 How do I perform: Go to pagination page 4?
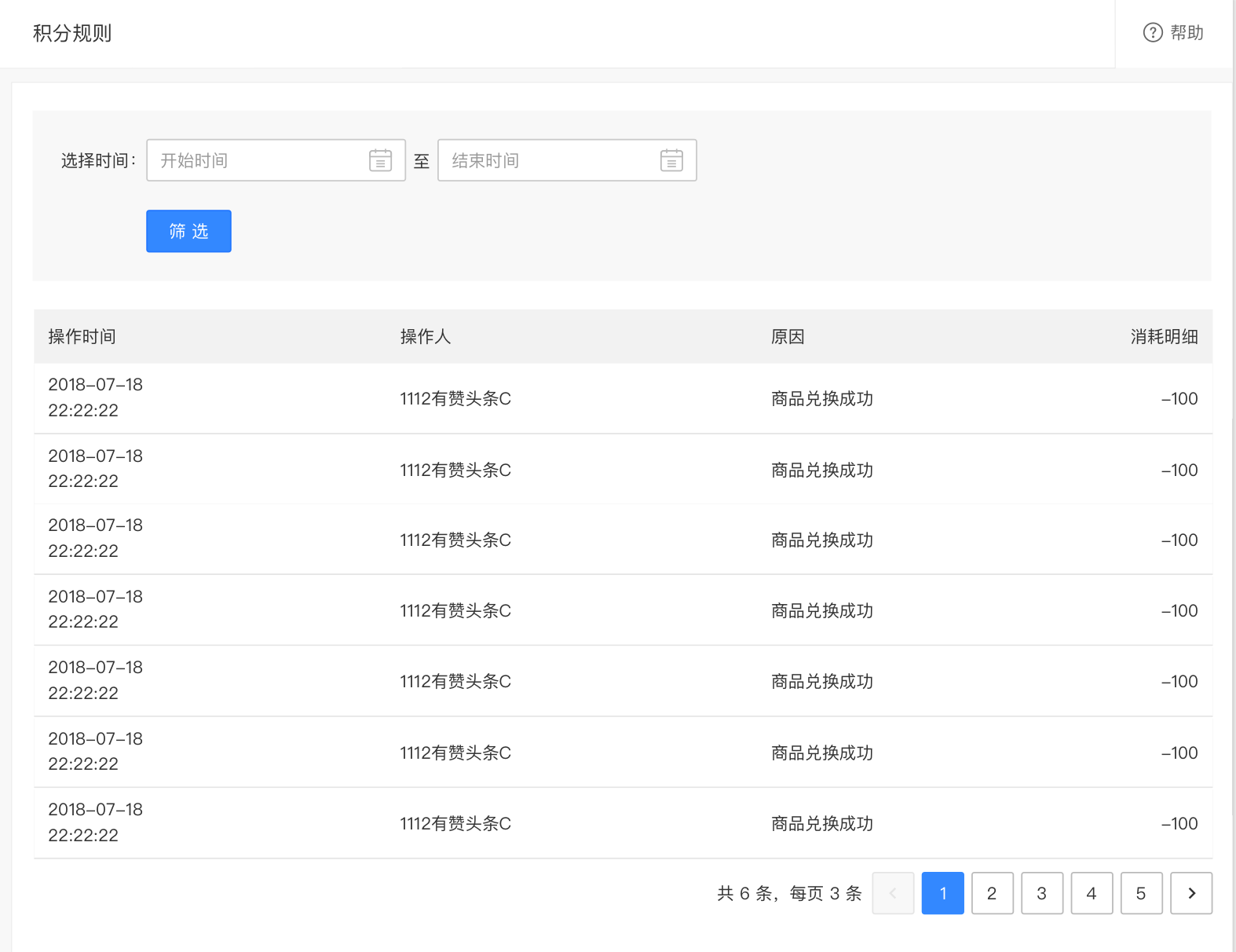(x=1092, y=893)
